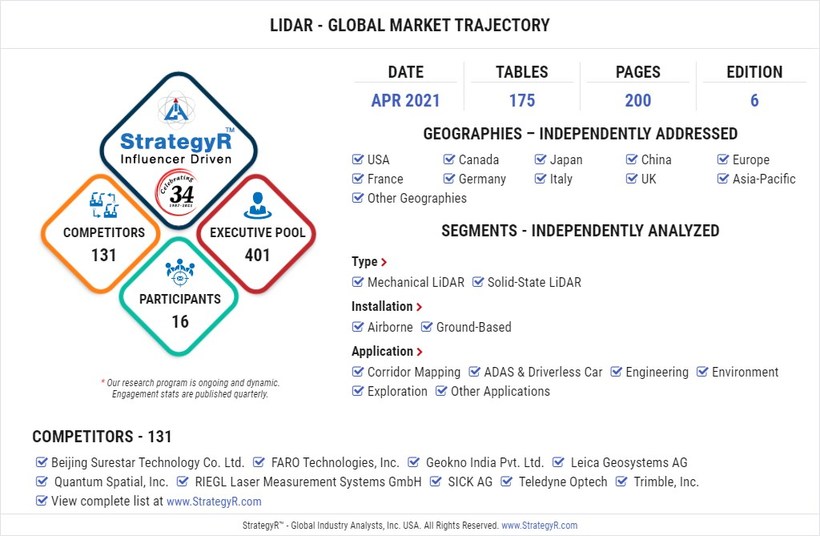Image resolution: width=820 pixels, height=536 pixels.
Task: Toggle the France geography checkbox
Action: 358,178
